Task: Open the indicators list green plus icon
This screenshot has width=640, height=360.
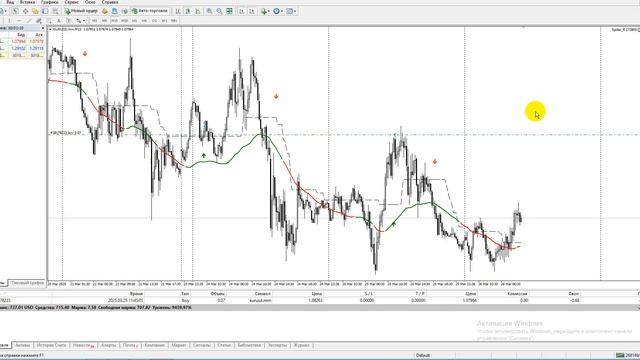Action: pyautogui.click(x=264, y=11)
